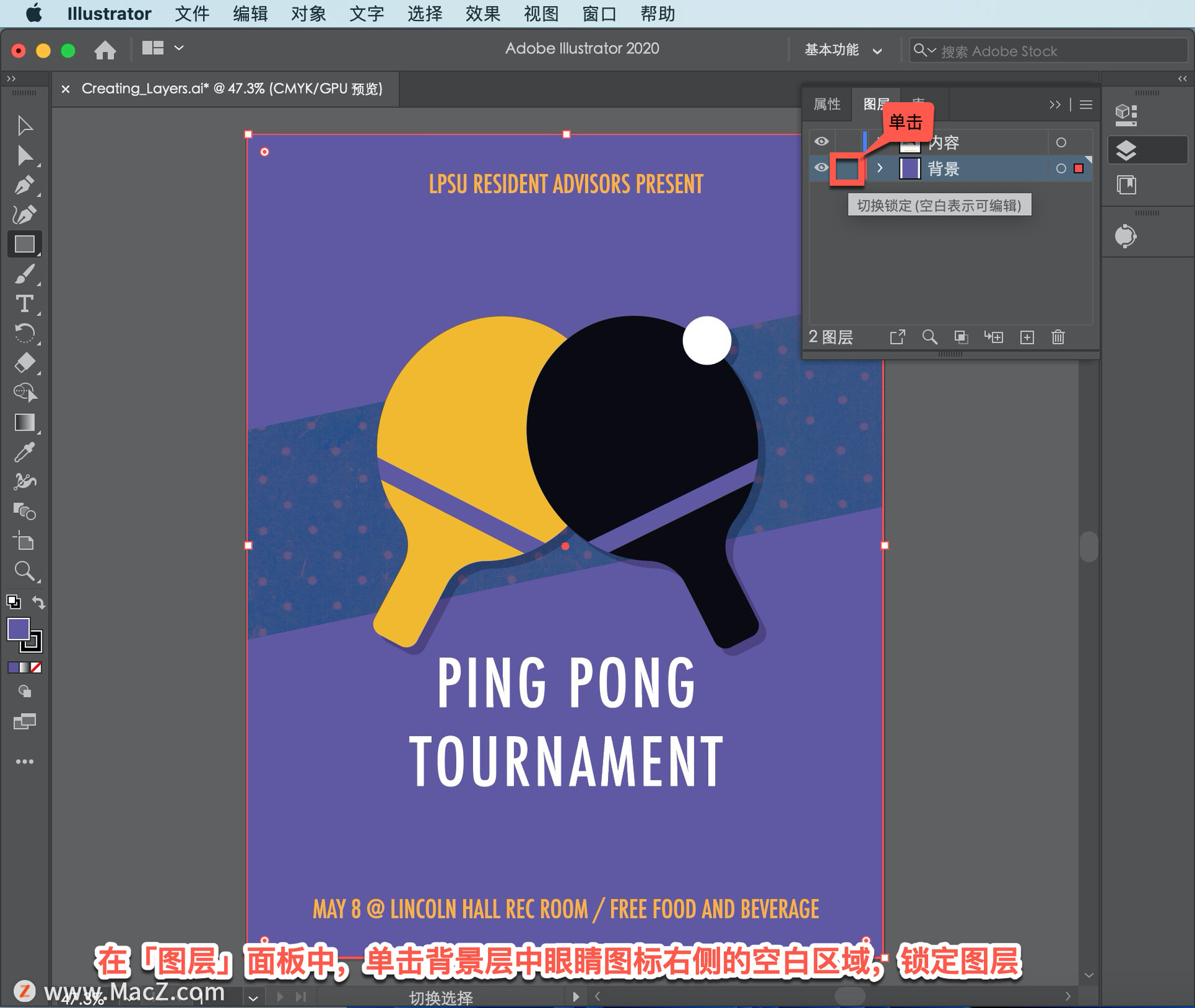Select the Pen tool

(x=24, y=185)
